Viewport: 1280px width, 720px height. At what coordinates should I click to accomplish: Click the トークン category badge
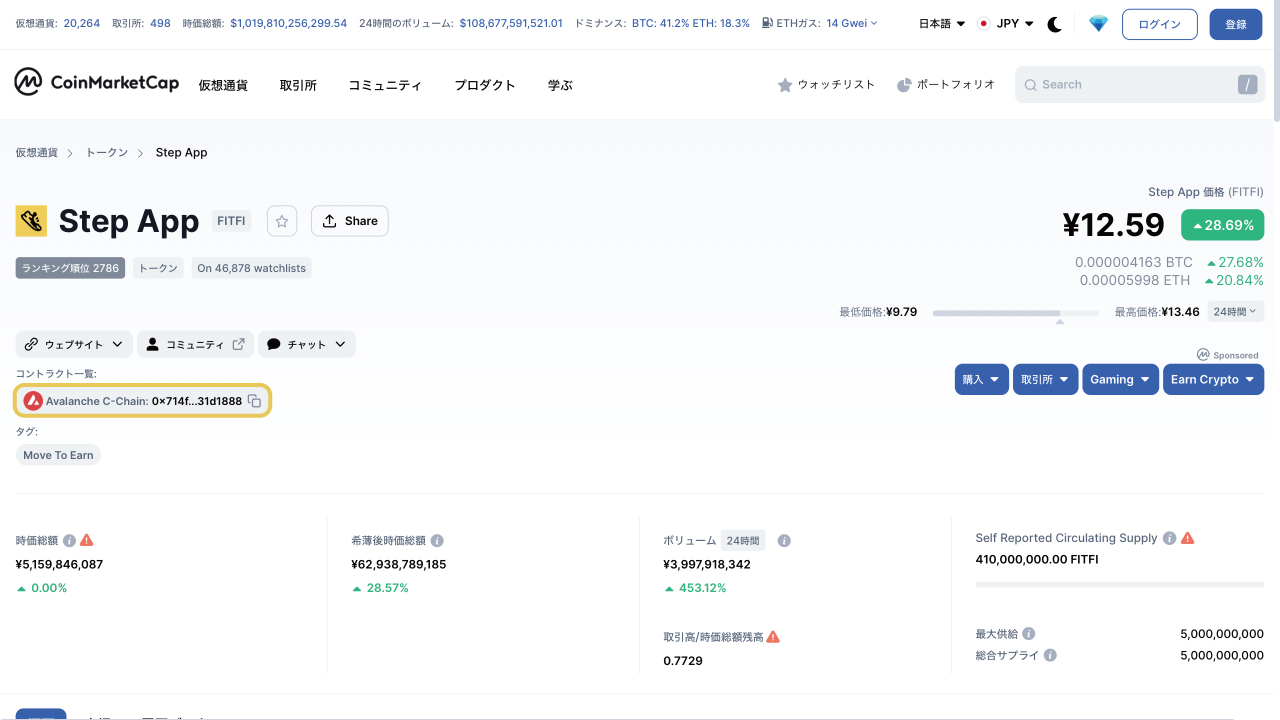[x=158, y=268]
